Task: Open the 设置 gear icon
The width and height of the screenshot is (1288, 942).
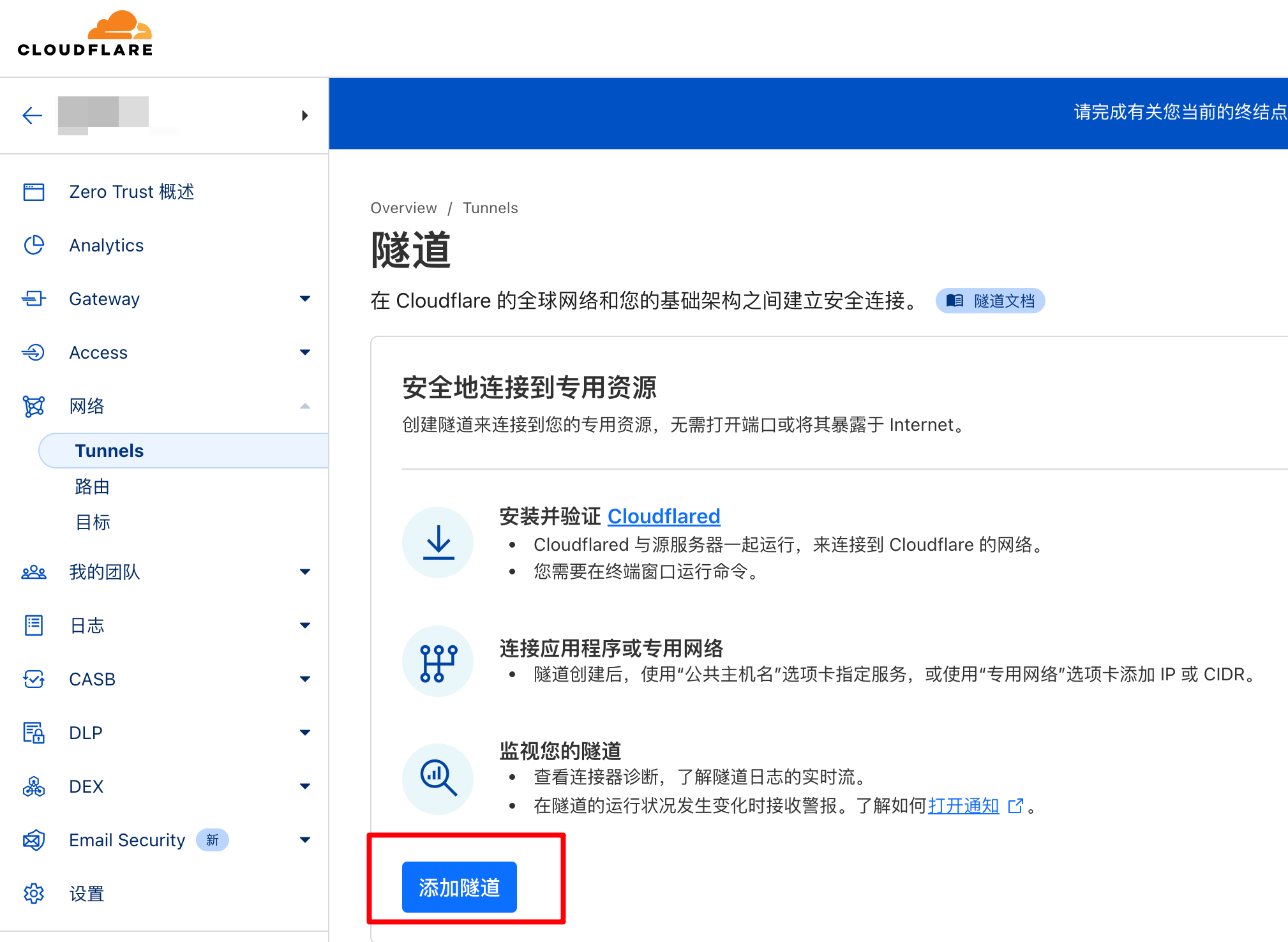Action: (34, 893)
